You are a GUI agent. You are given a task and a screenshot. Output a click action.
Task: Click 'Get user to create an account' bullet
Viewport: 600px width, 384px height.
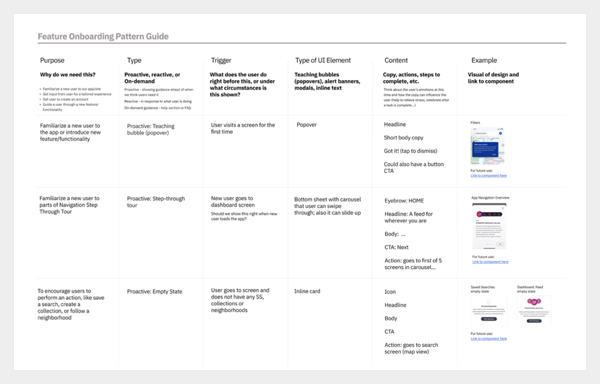click(x=65, y=99)
